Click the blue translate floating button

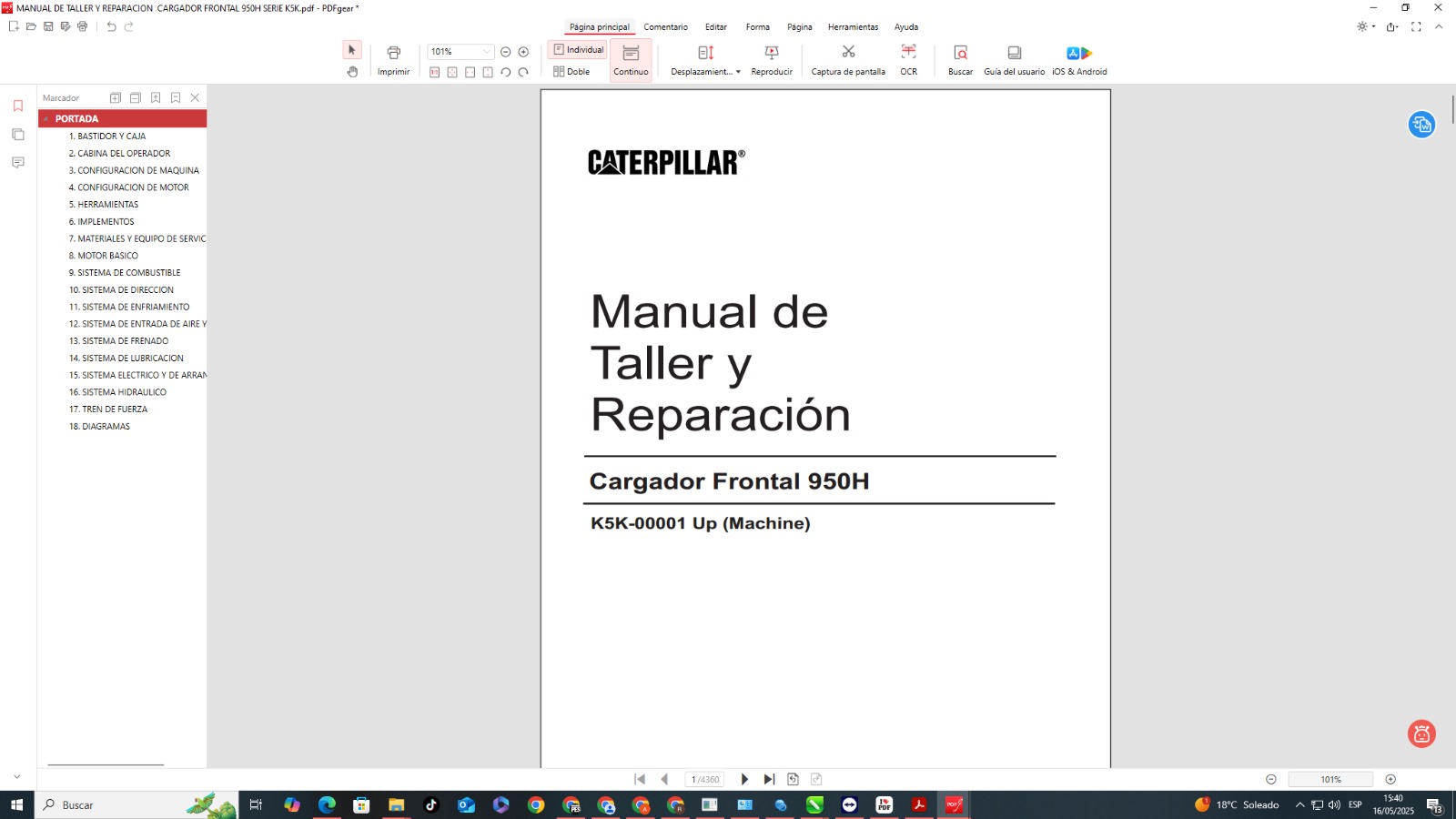(x=1421, y=125)
